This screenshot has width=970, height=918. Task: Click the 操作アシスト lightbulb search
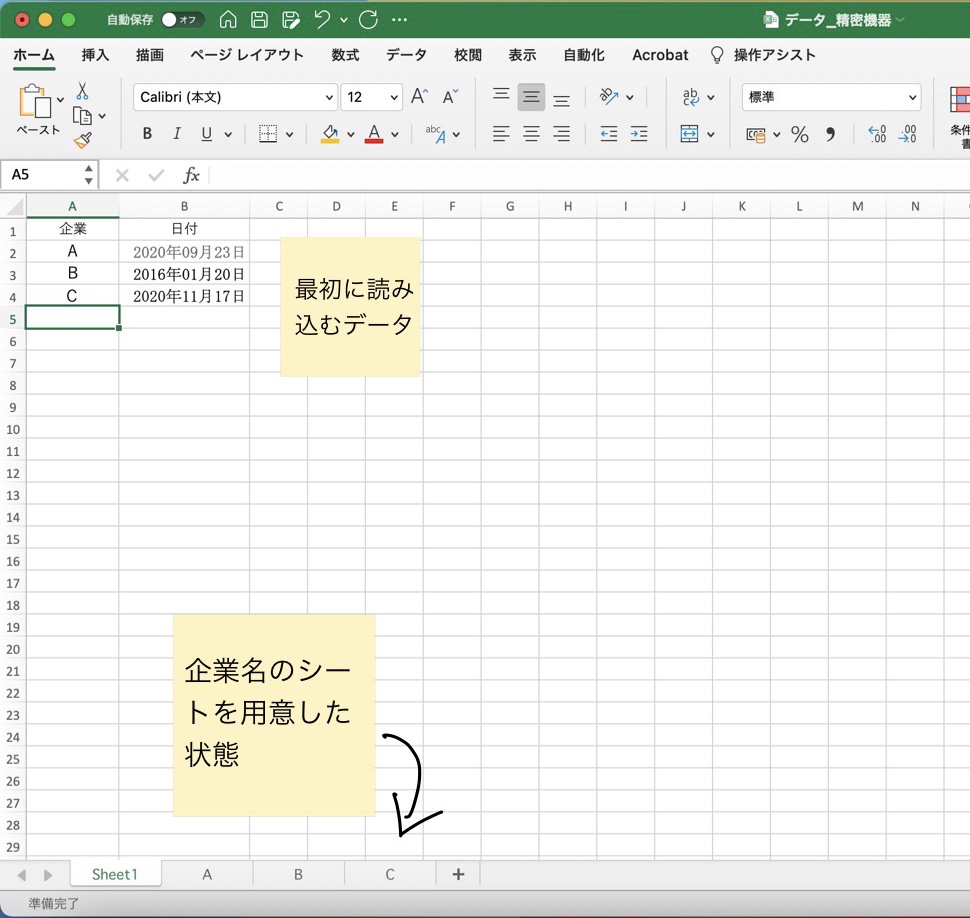click(763, 55)
